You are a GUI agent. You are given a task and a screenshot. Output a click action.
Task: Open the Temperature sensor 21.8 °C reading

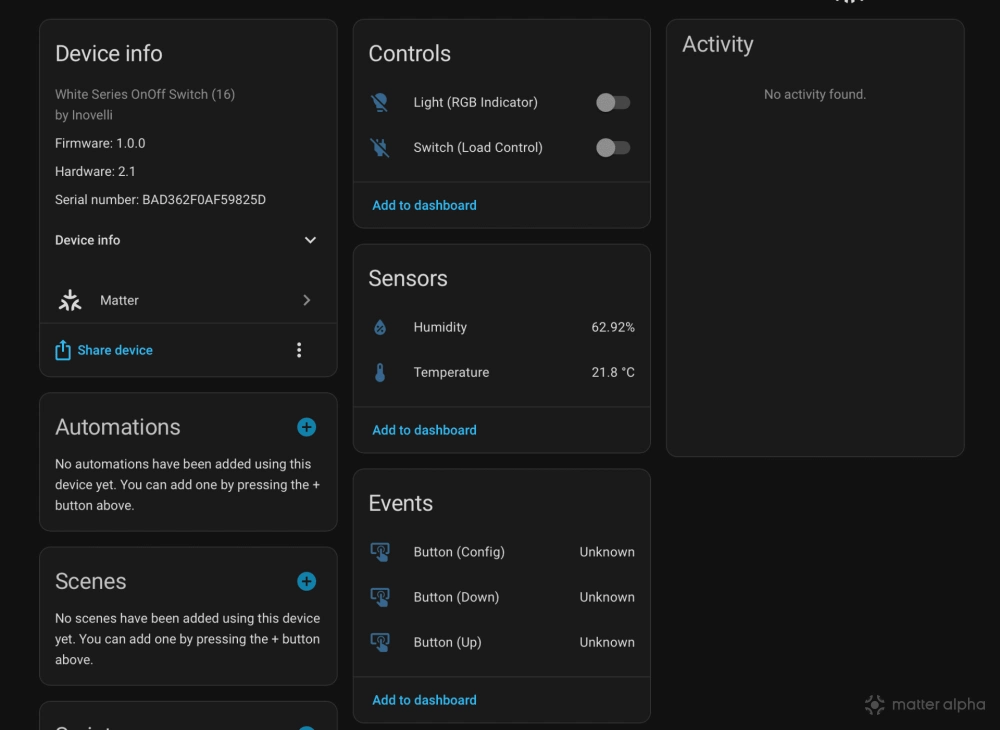pyautogui.click(x=612, y=373)
